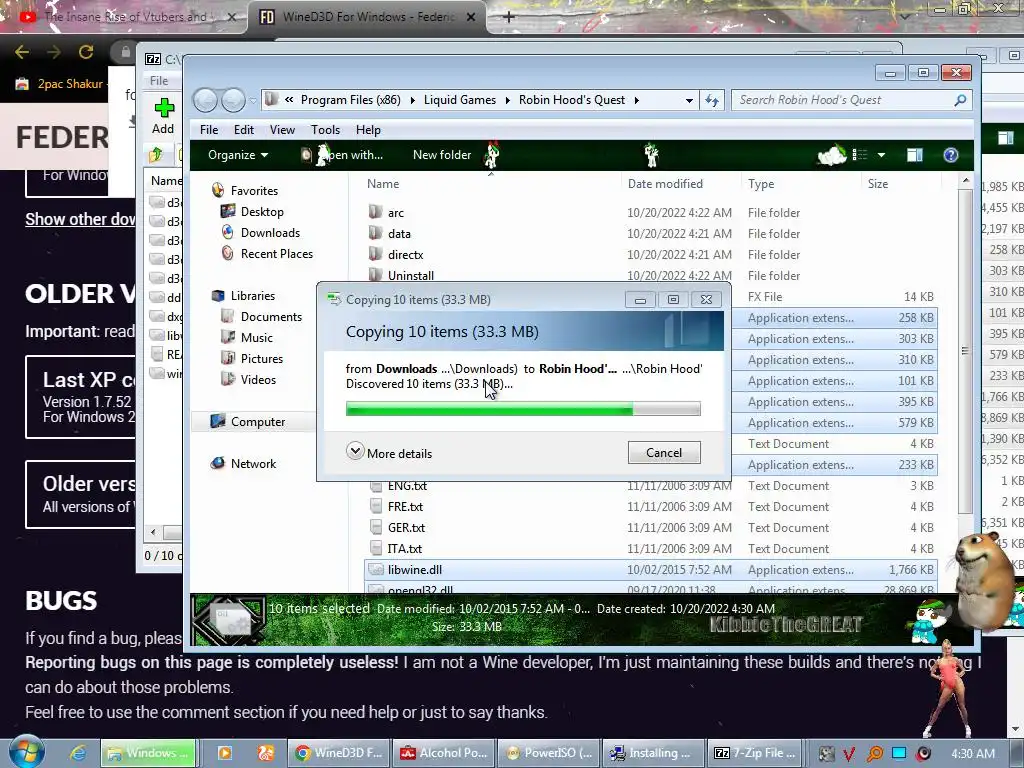Open the media player taskbar icon
The image size is (1024, 768).
[224, 753]
